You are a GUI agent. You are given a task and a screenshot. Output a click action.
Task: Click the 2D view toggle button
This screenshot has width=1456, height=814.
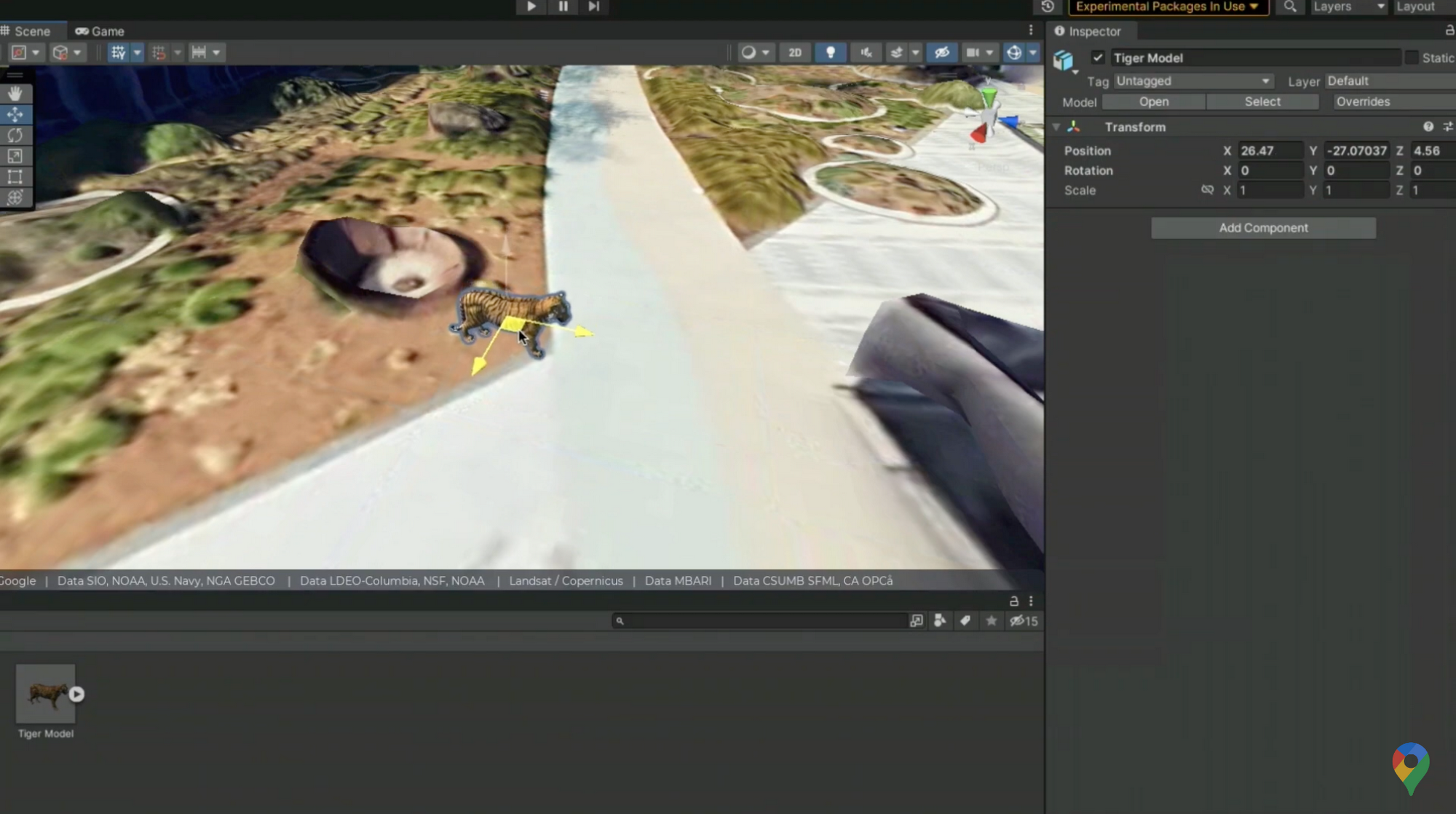click(794, 52)
